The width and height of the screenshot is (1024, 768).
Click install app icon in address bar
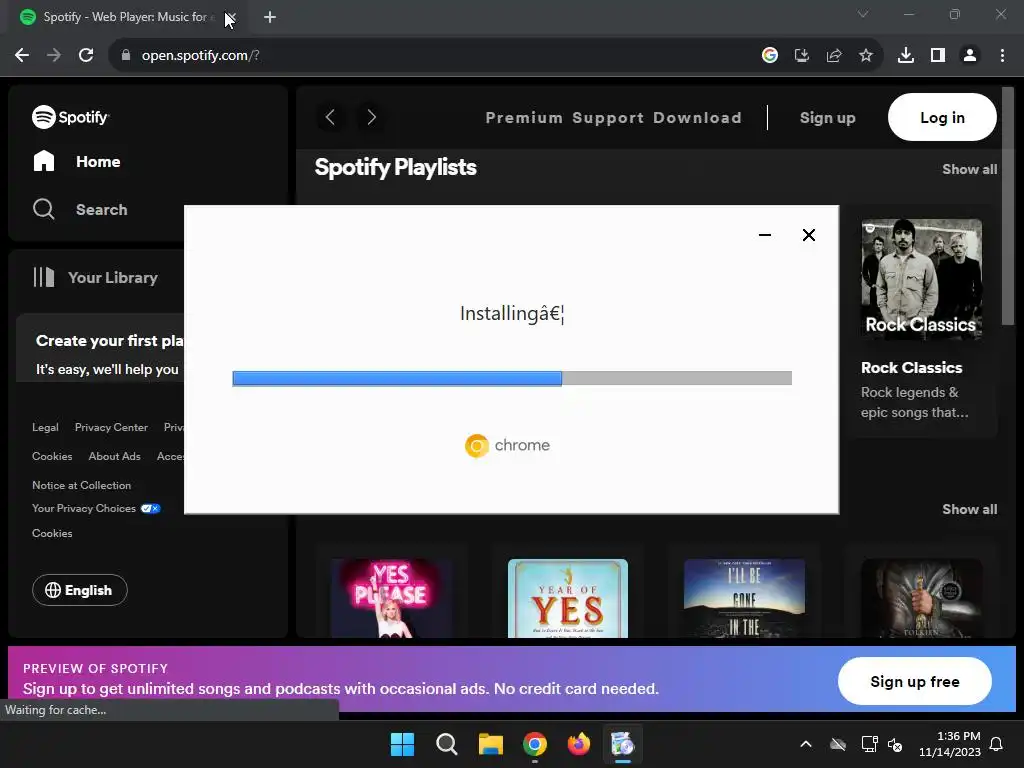(801, 56)
